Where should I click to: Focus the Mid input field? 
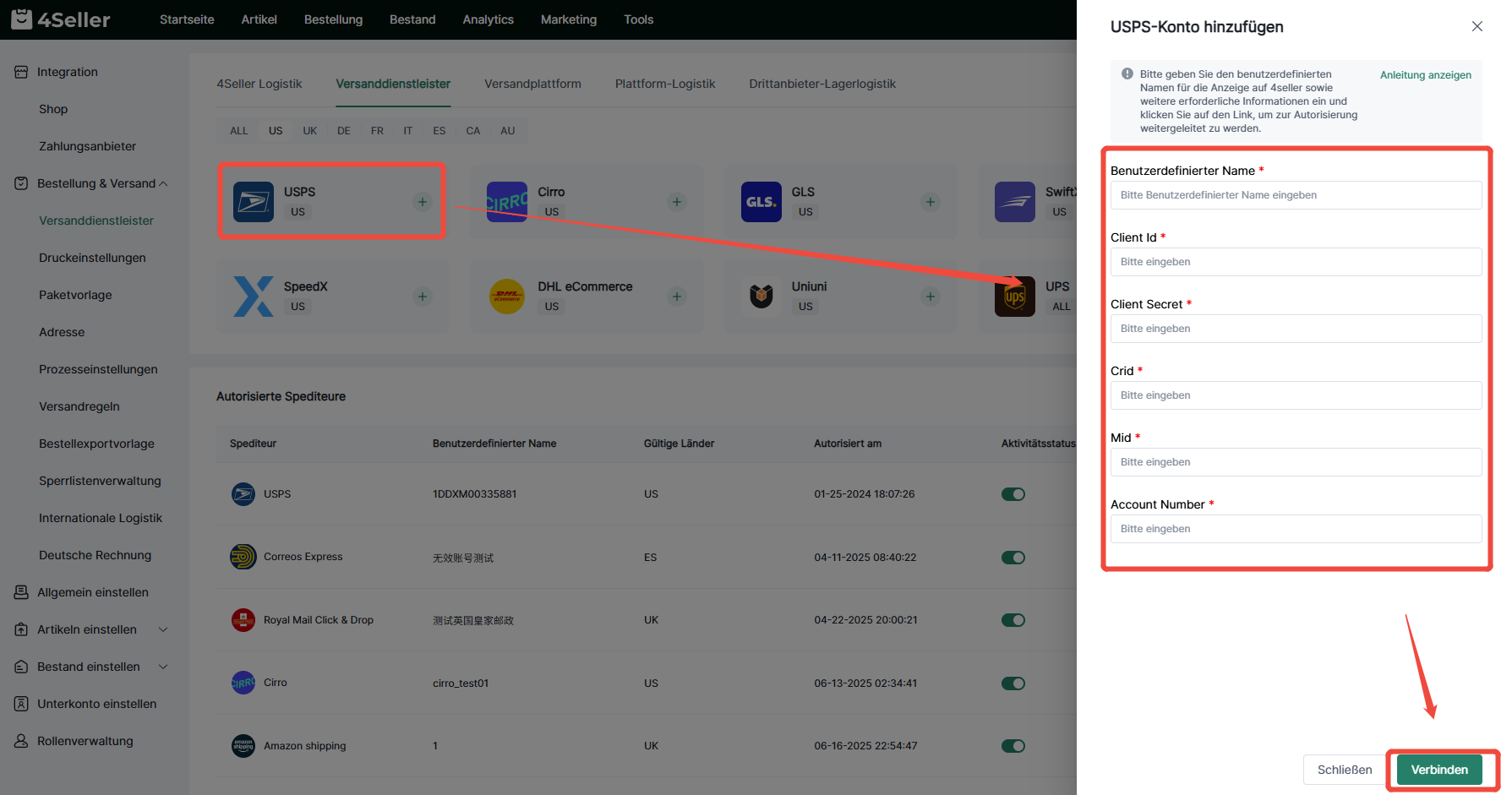coord(1296,462)
